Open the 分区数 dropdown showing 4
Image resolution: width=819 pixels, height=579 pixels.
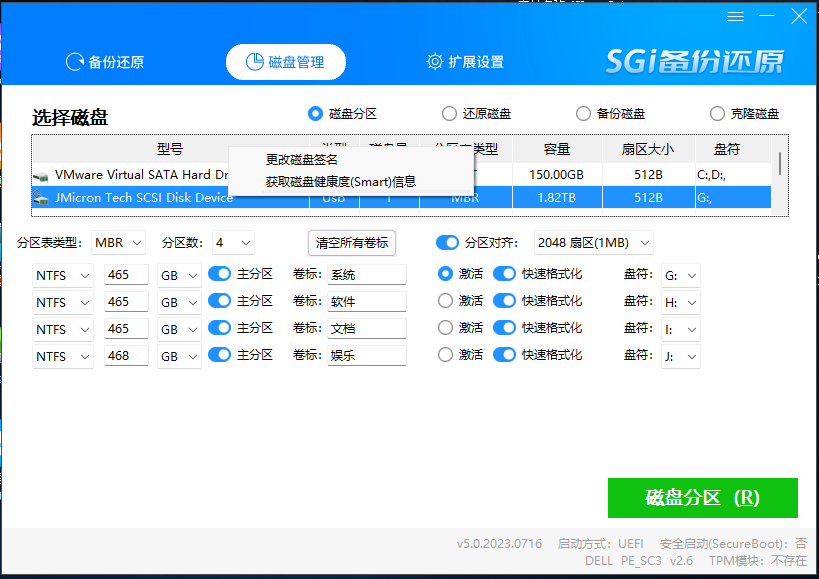point(233,243)
